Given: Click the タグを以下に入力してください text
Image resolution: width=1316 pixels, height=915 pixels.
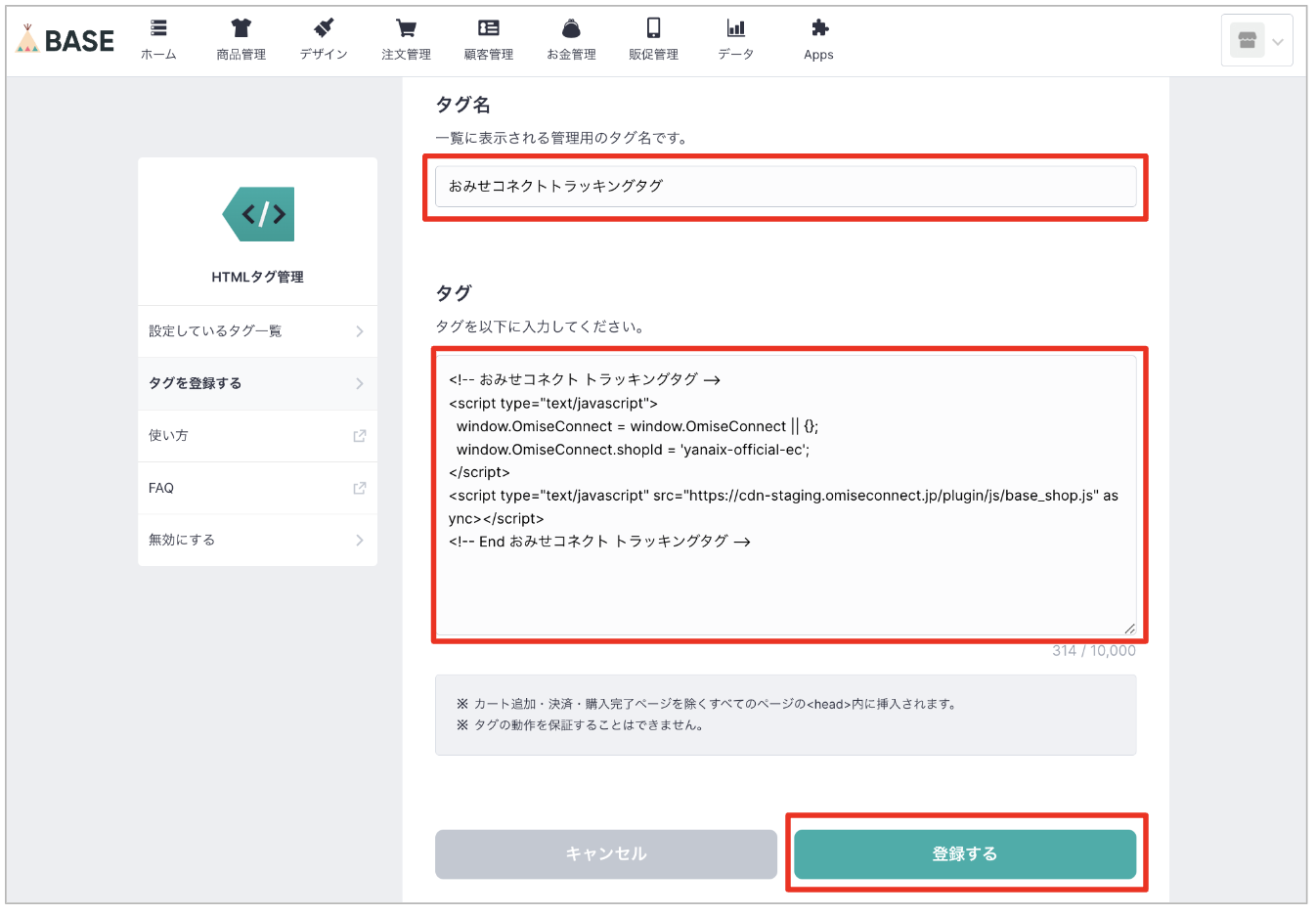Looking at the screenshot, I should 541,327.
